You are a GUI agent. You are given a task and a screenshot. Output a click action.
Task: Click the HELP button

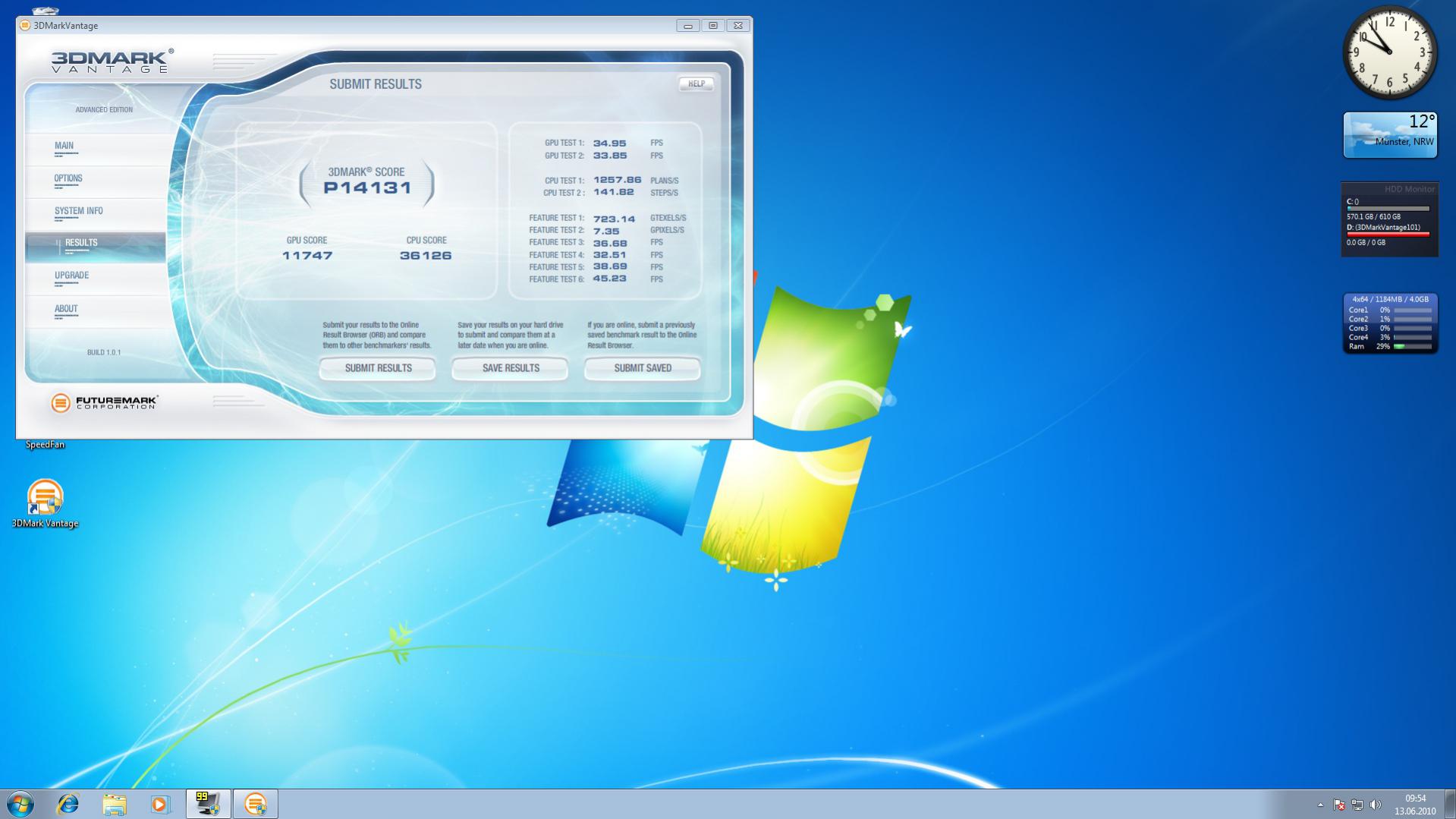pos(696,84)
